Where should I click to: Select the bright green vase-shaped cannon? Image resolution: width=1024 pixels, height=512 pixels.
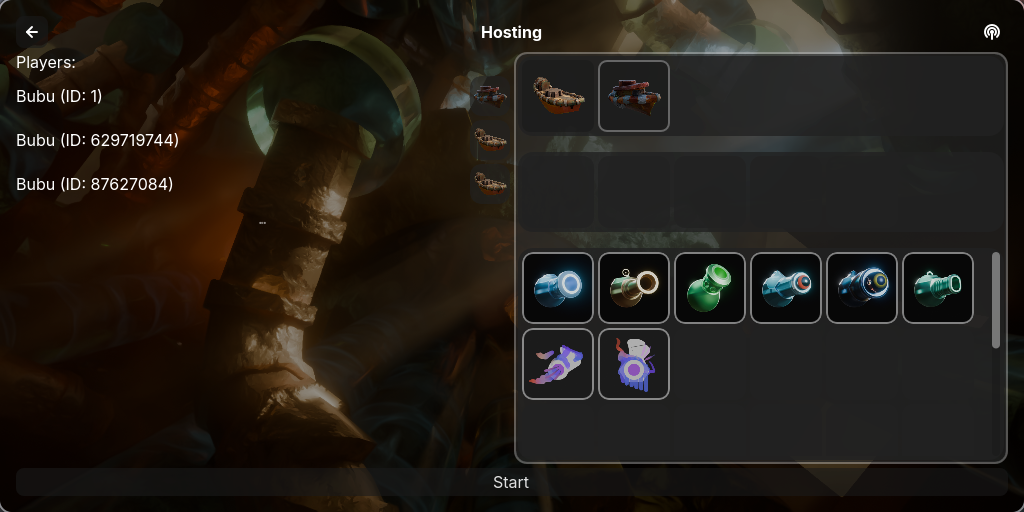(710, 288)
